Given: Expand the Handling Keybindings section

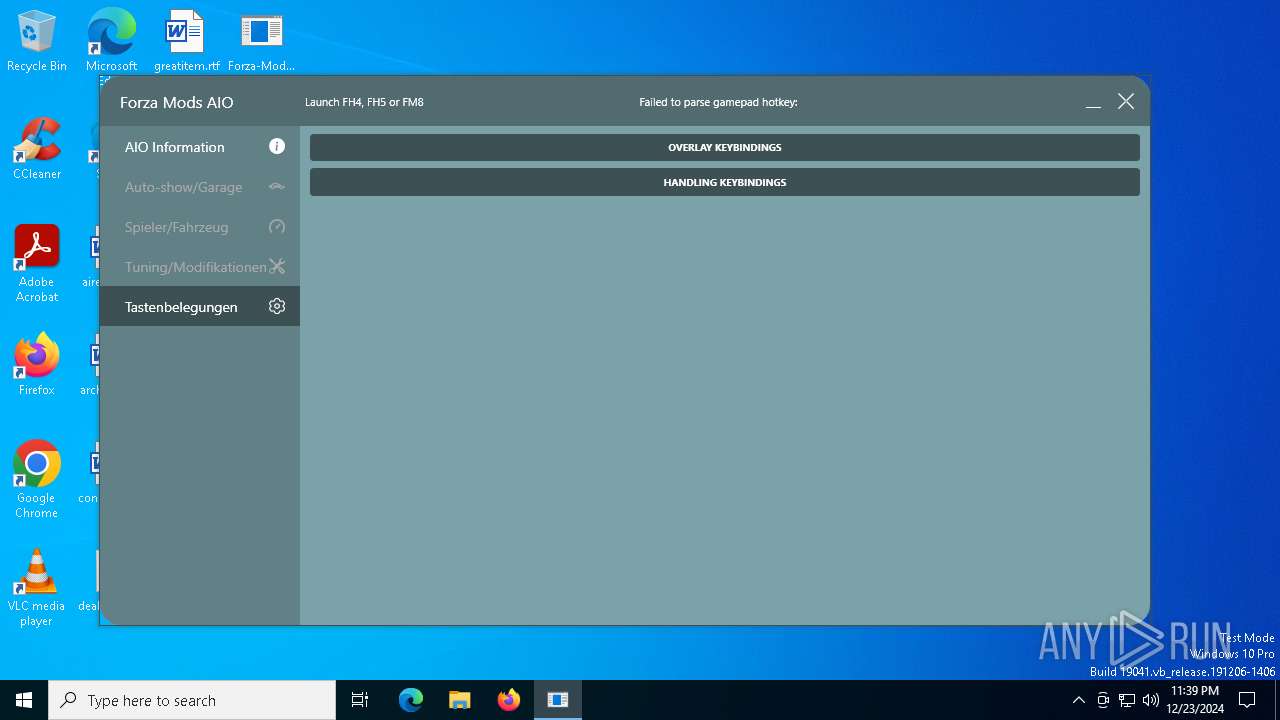Looking at the screenshot, I should pos(724,182).
